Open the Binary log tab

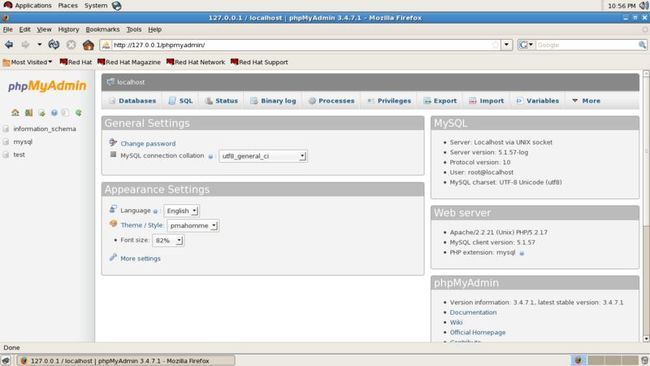pos(273,101)
